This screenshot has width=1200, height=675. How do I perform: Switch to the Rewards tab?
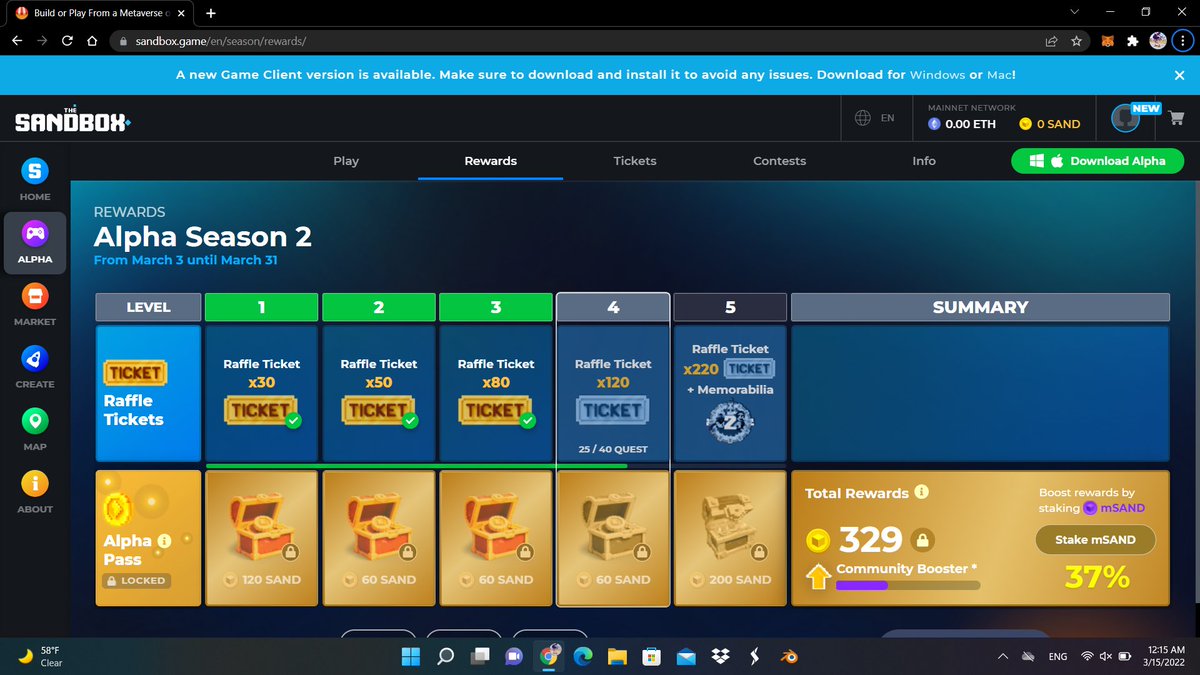pyautogui.click(x=491, y=160)
